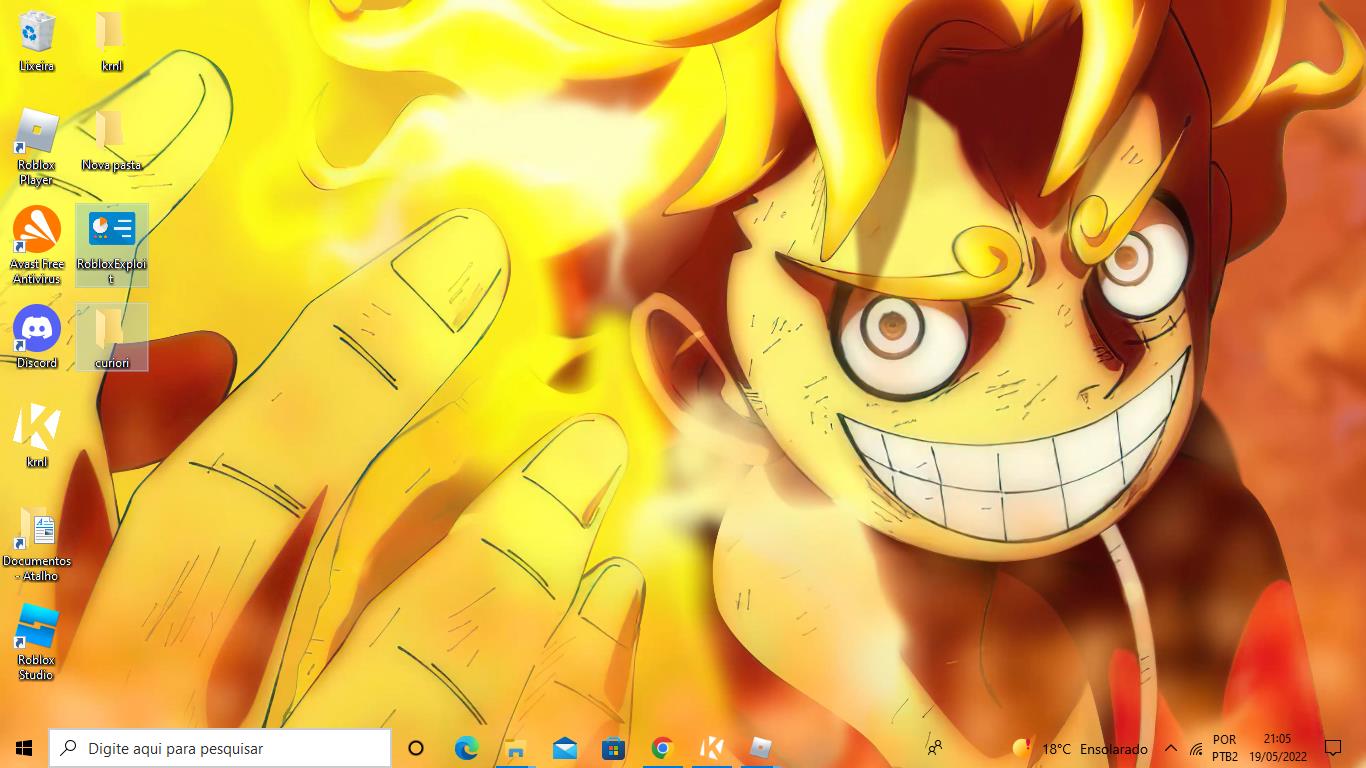Viewport: 1366px width, 768px height.
Task: Open the Windows Start menu
Action: coord(24,748)
